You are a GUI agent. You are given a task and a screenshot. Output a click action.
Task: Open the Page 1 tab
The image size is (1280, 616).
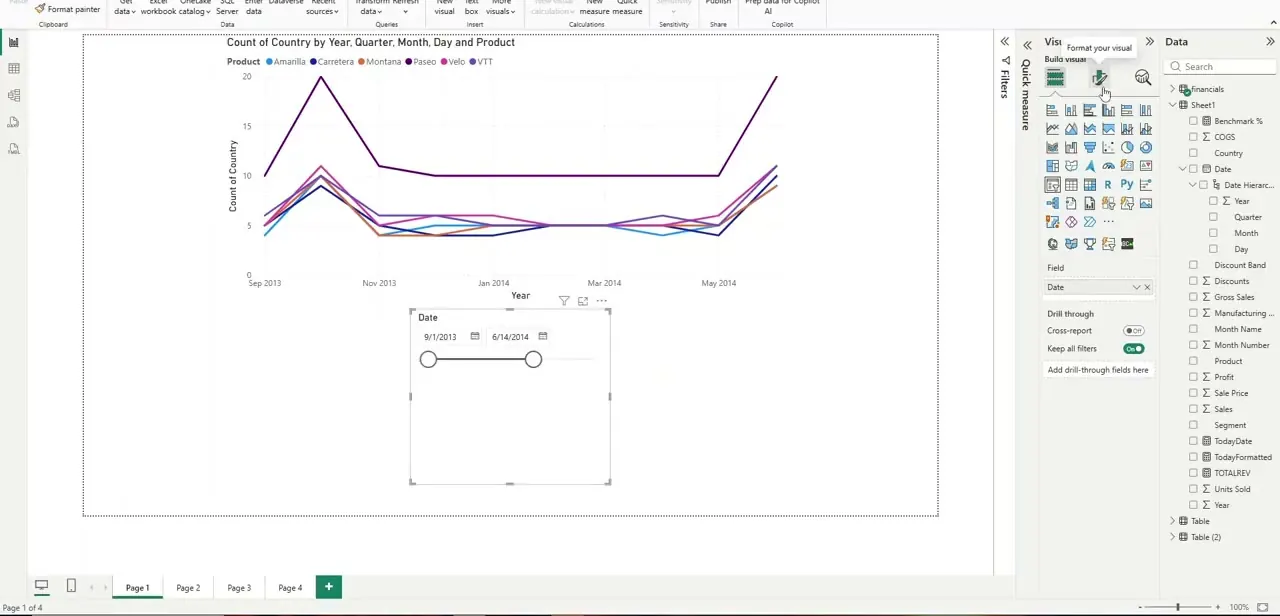(137, 587)
